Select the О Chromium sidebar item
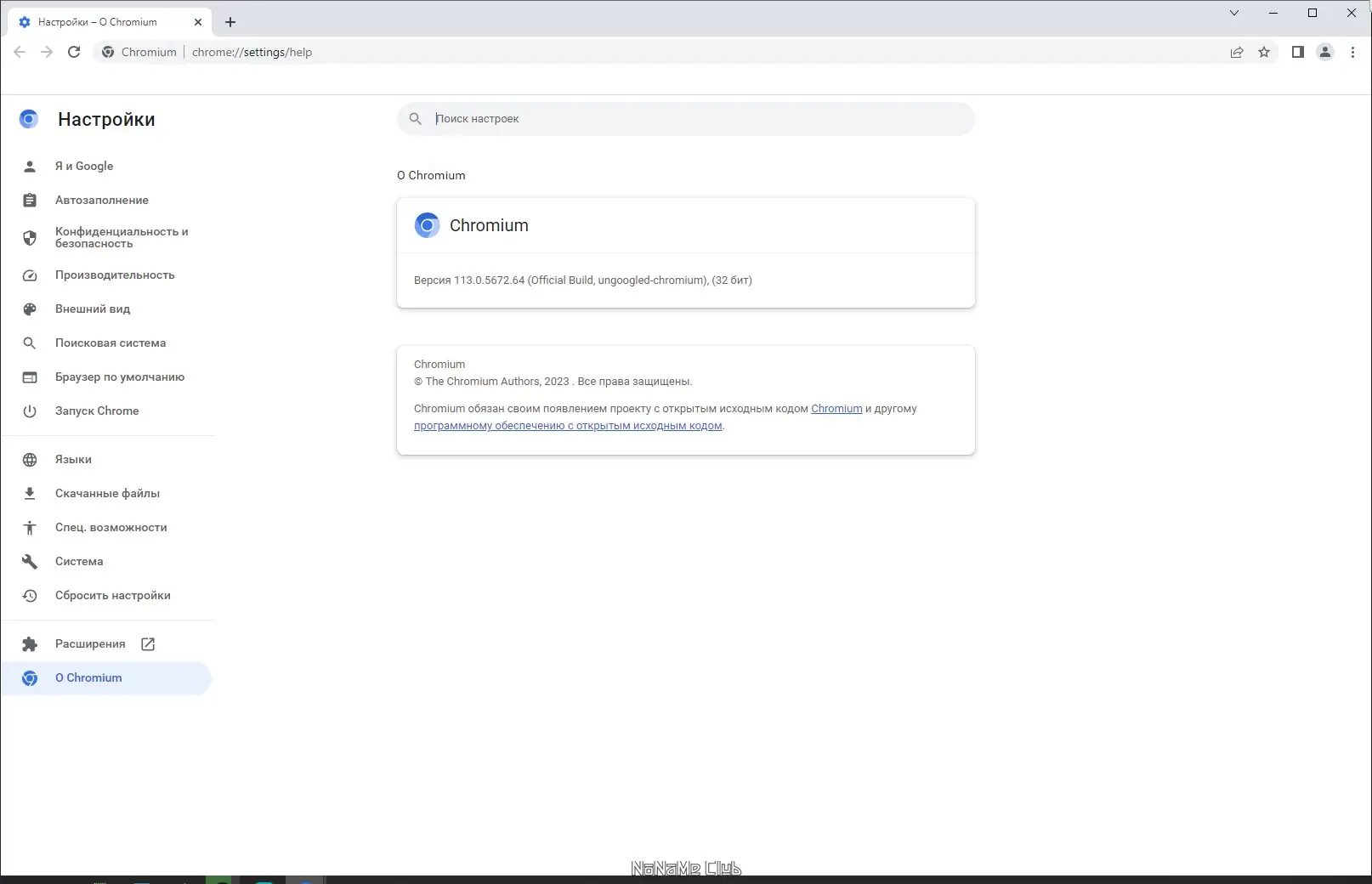Screen dimensions: 1372x884 [x=106, y=677]
